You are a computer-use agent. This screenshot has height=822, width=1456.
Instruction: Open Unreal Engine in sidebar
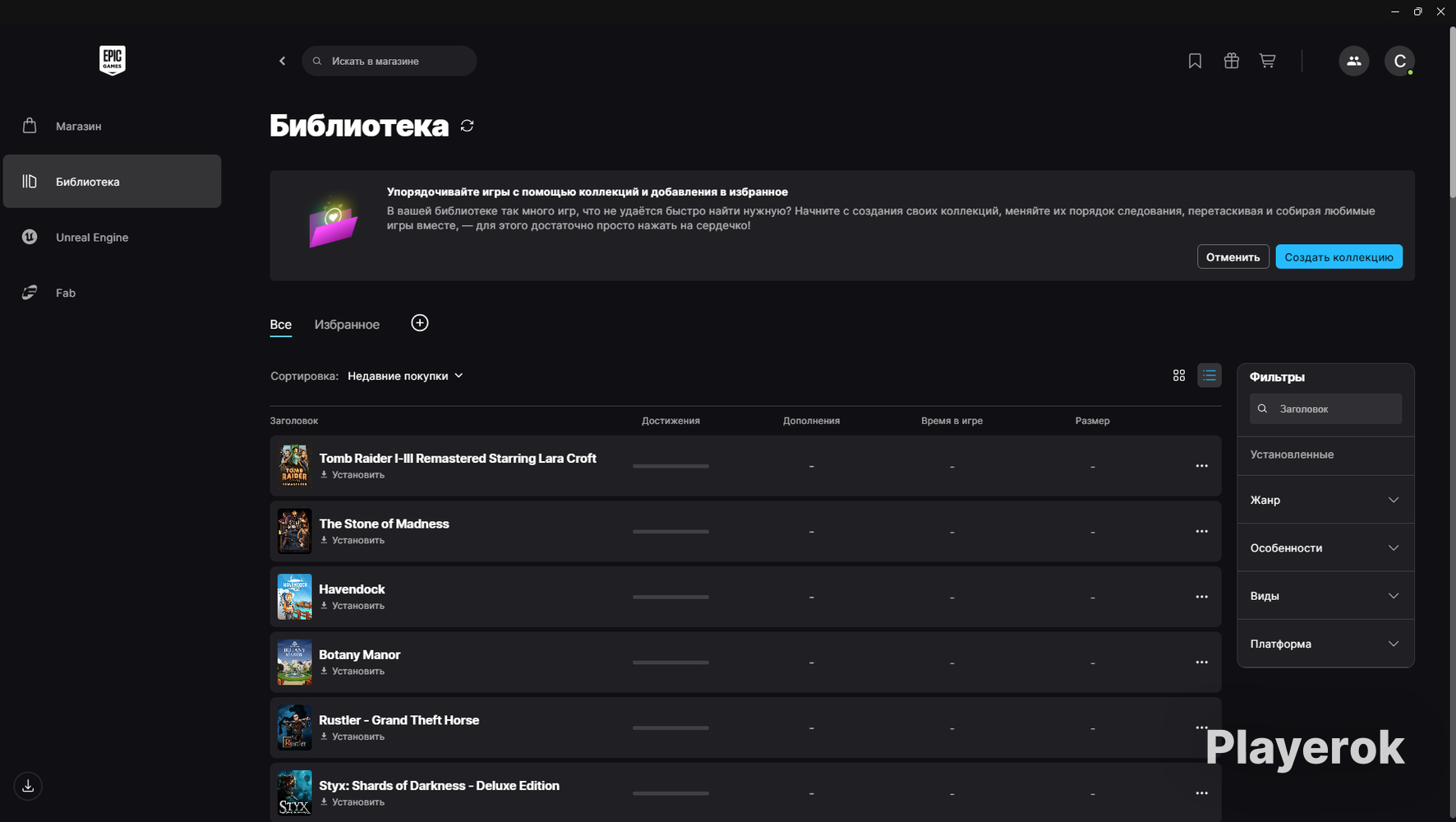[x=113, y=237]
